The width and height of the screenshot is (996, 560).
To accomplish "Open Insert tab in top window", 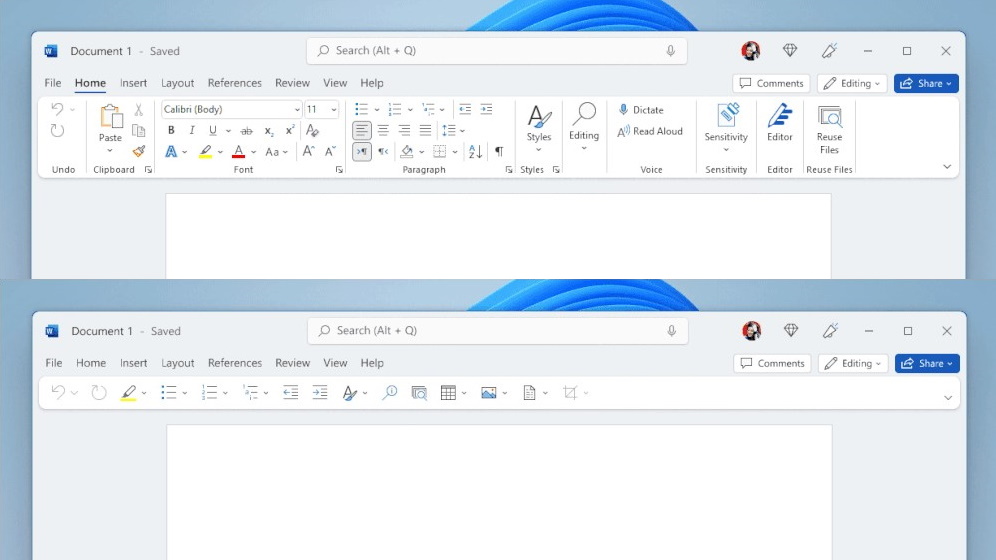I will point(133,83).
